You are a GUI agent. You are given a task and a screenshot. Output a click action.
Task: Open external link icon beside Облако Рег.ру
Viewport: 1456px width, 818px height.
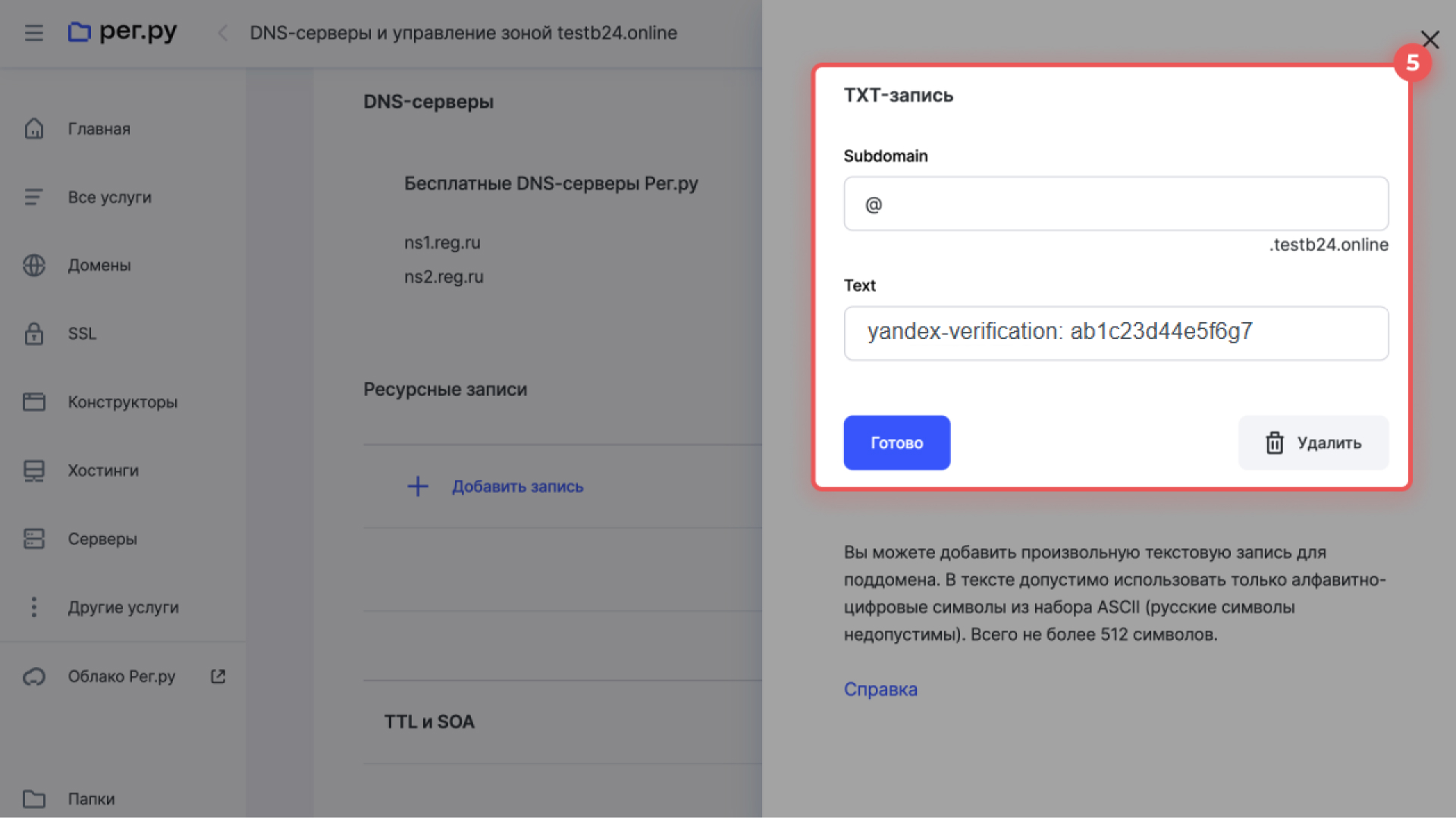[218, 676]
